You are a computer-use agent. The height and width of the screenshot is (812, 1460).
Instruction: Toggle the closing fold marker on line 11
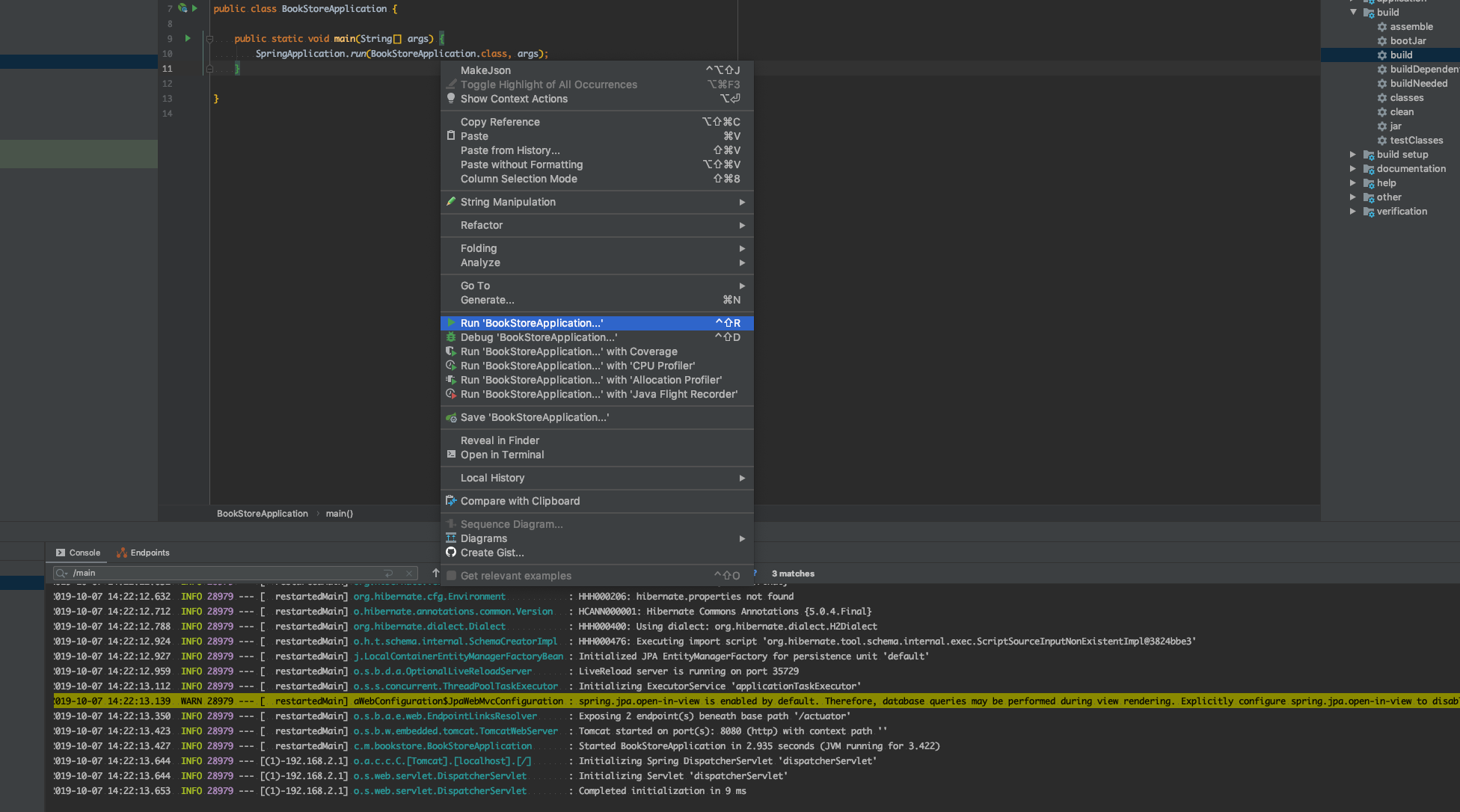point(210,69)
